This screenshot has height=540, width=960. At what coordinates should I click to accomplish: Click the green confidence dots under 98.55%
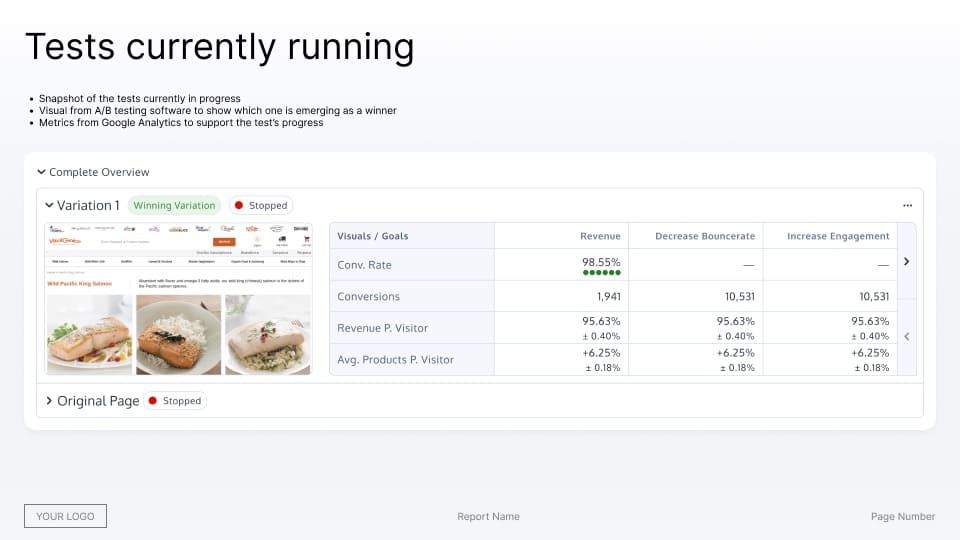point(600,272)
